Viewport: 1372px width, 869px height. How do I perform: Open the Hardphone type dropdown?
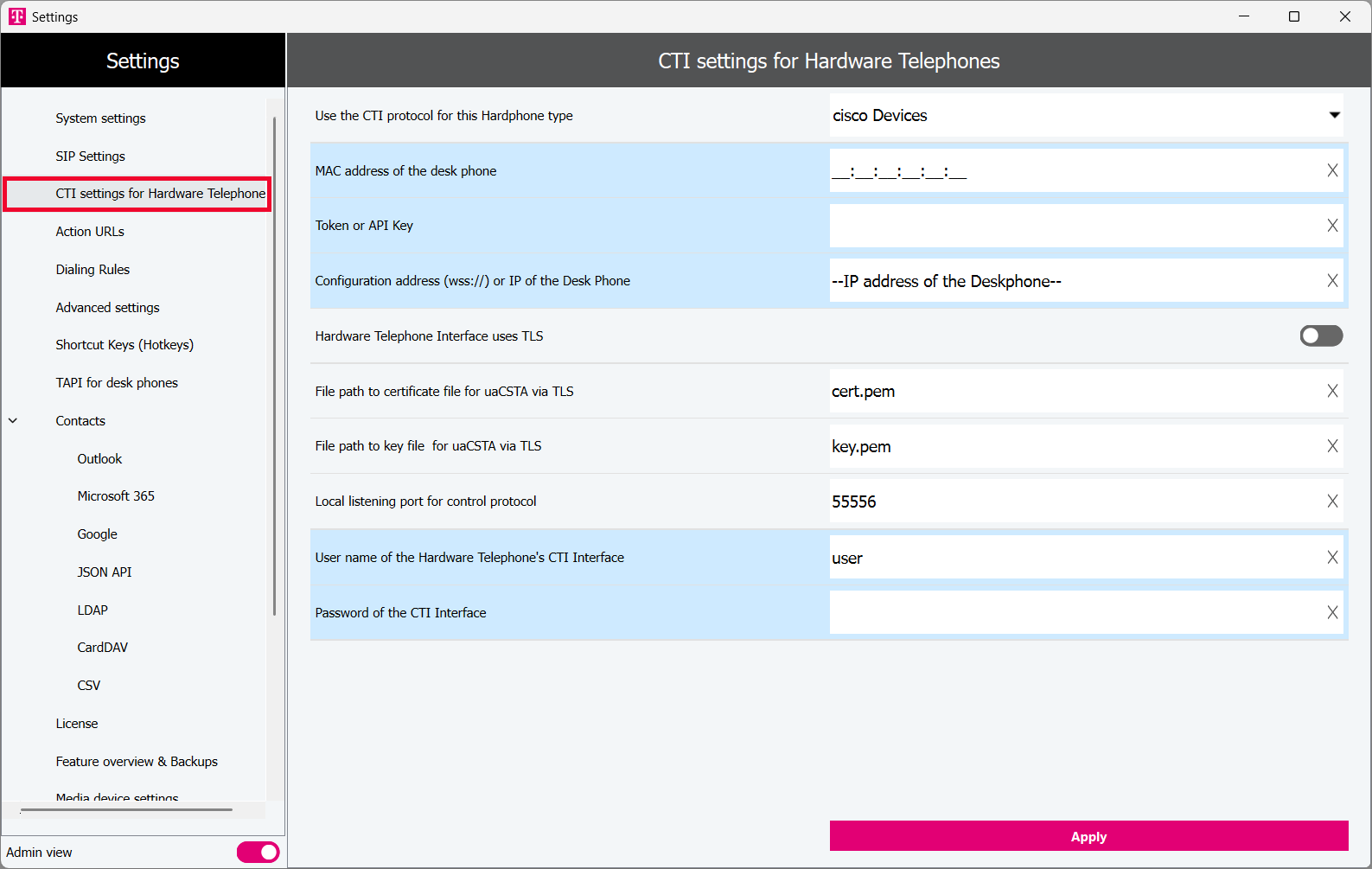point(1334,115)
